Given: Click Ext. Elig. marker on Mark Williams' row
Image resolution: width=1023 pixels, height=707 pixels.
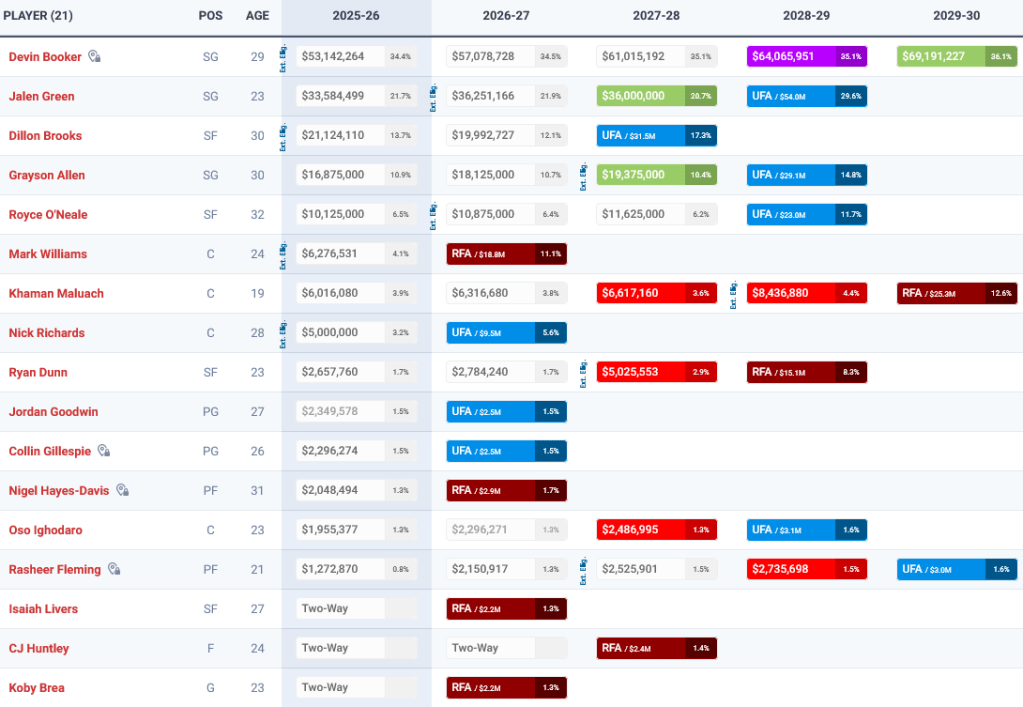Looking at the screenshot, I should click(x=284, y=254).
